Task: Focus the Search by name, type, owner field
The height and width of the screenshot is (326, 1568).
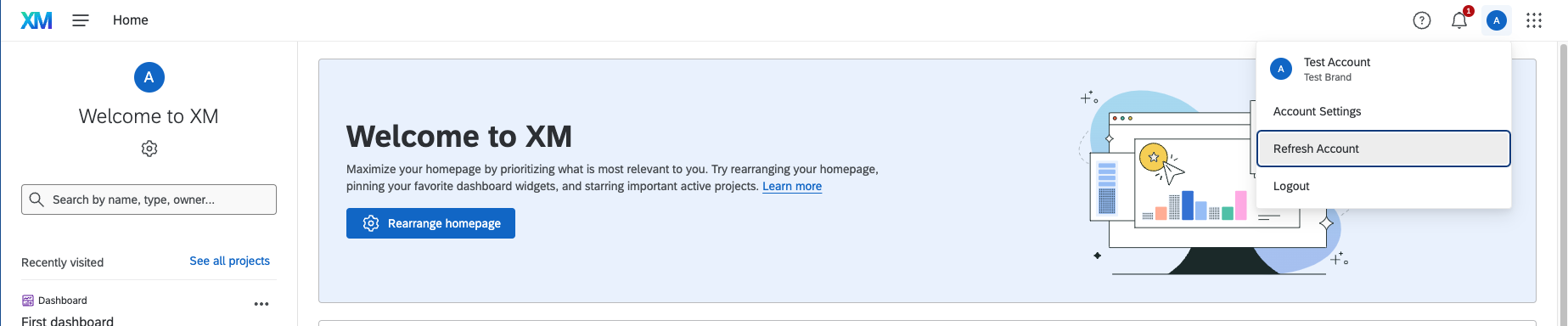Action: tap(149, 200)
